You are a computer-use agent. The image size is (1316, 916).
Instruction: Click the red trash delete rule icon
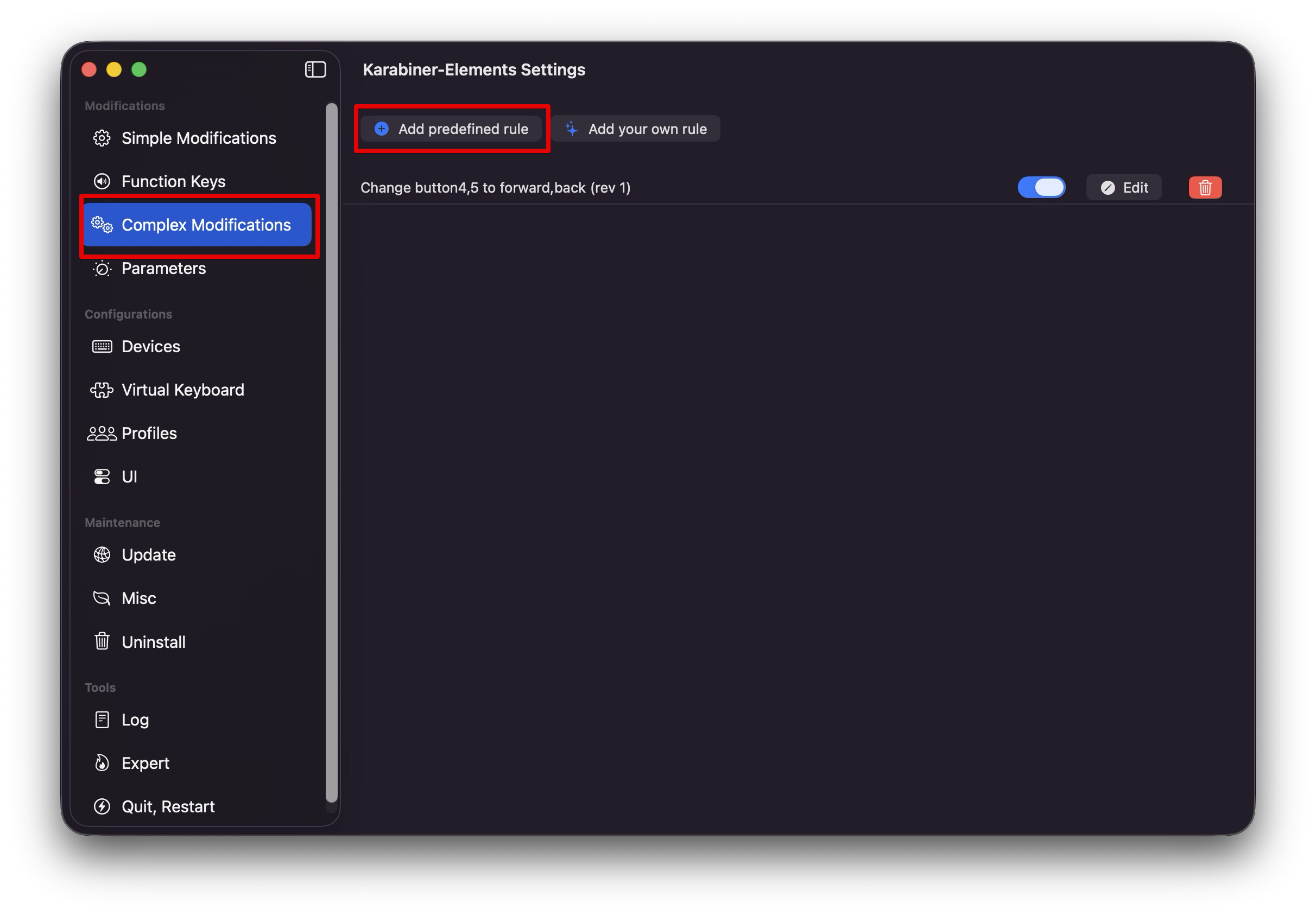(x=1204, y=187)
